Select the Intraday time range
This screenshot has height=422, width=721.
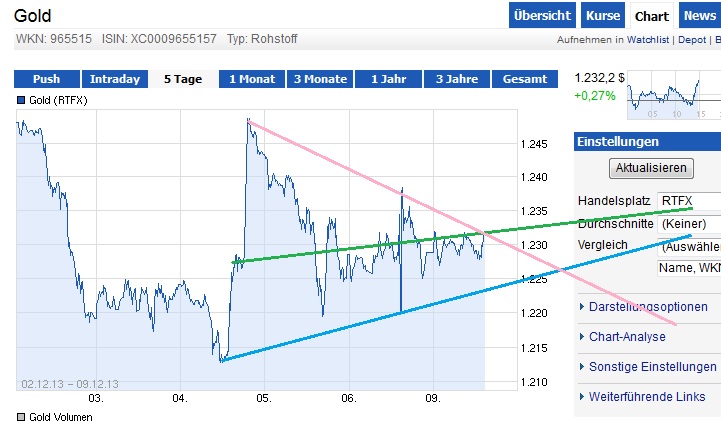[115, 79]
